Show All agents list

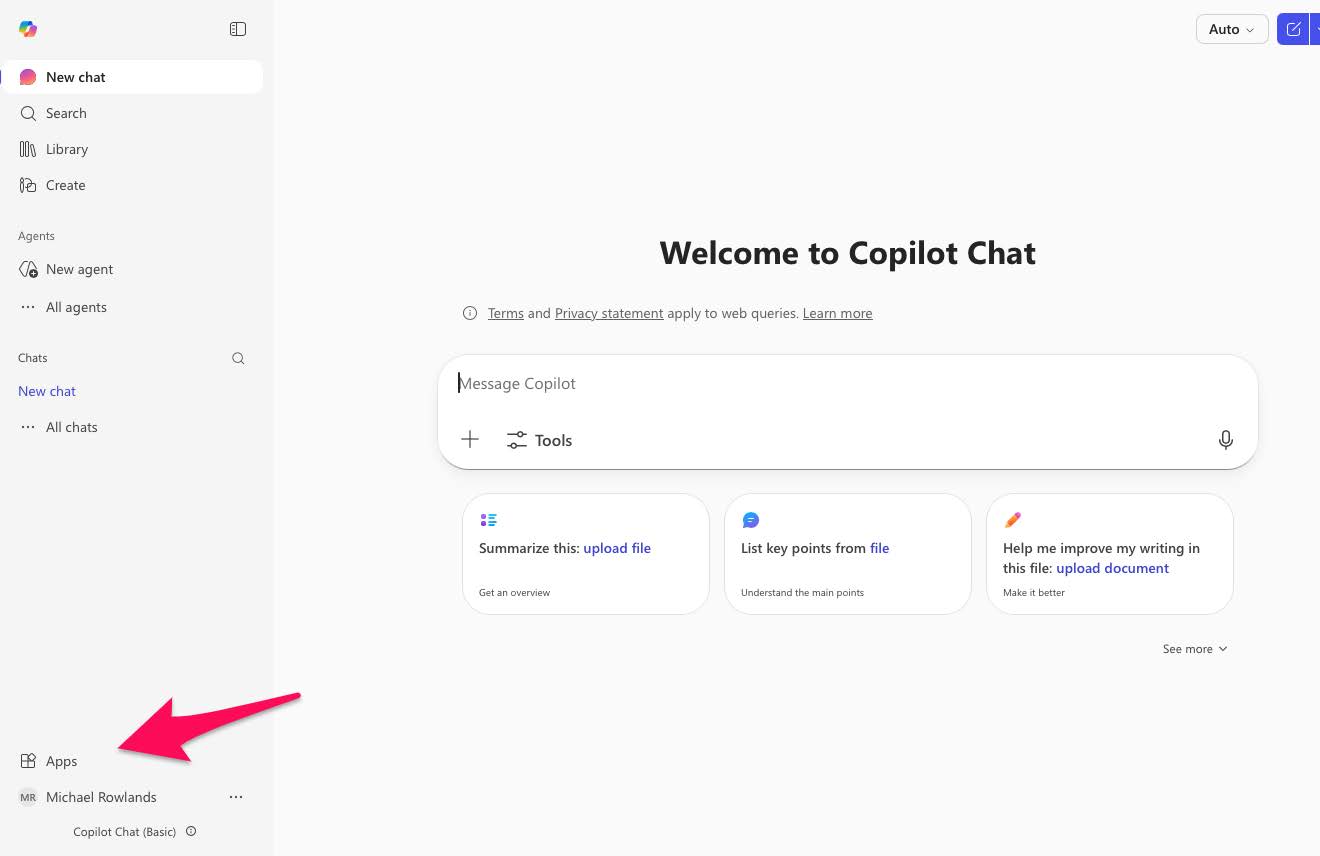pos(76,307)
